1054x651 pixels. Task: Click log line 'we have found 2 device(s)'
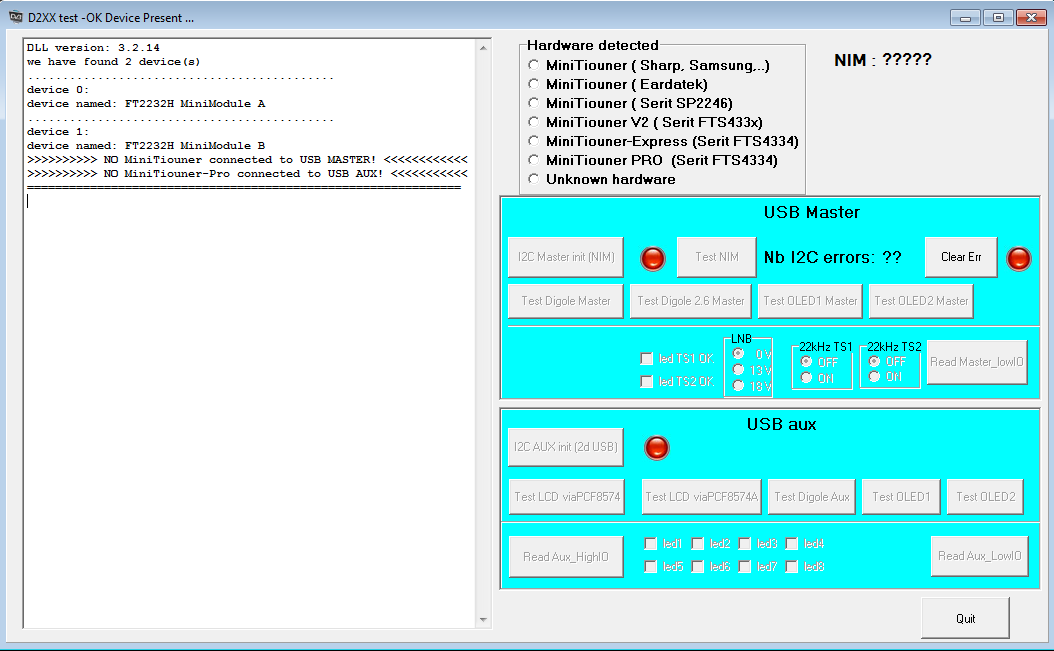pos(114,62)
